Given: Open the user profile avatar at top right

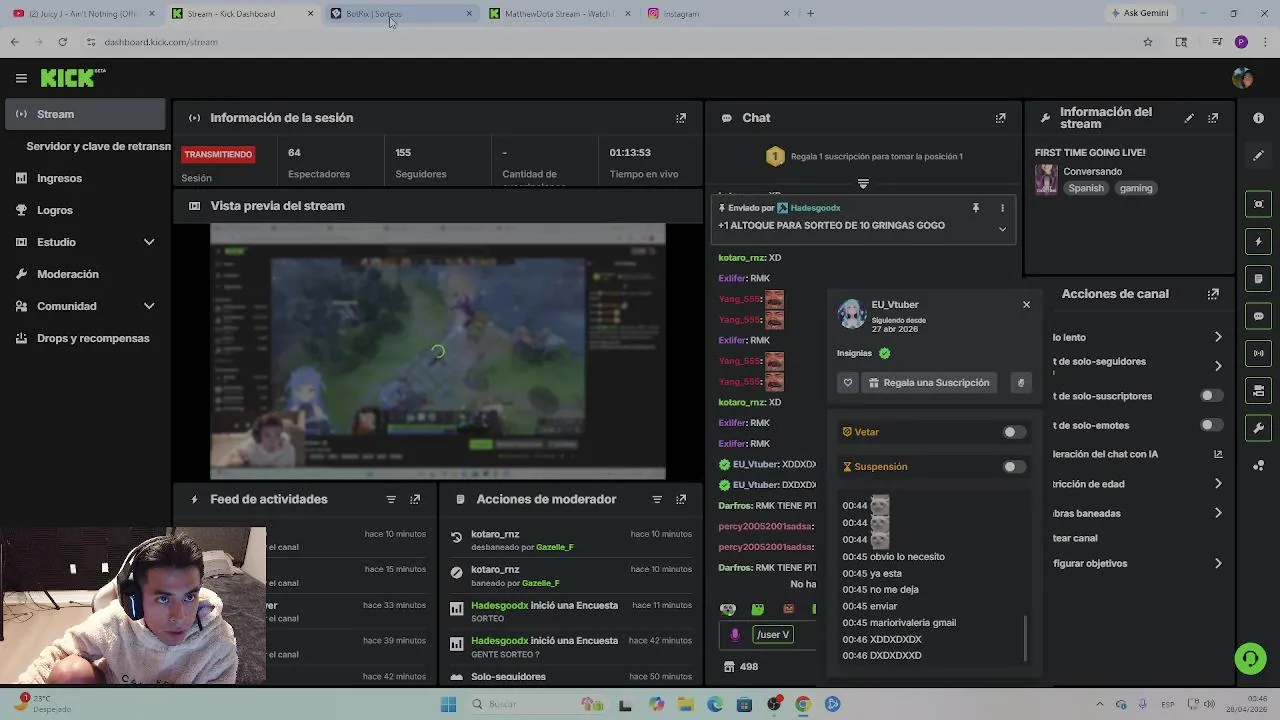Looking at the screenshot, I should [1243, 78].
